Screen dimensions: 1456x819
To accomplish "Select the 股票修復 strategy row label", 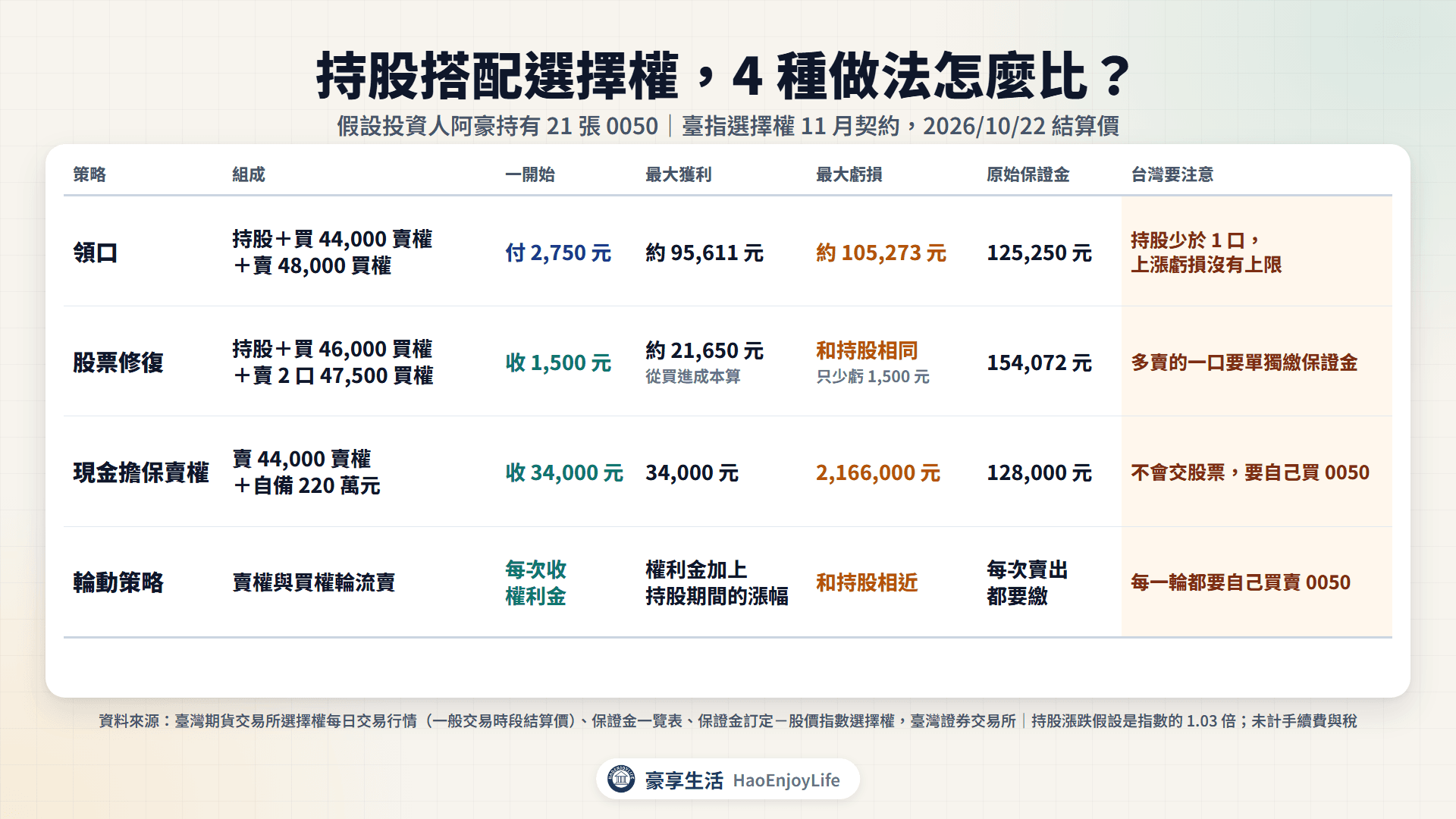I will pos(118,362).
